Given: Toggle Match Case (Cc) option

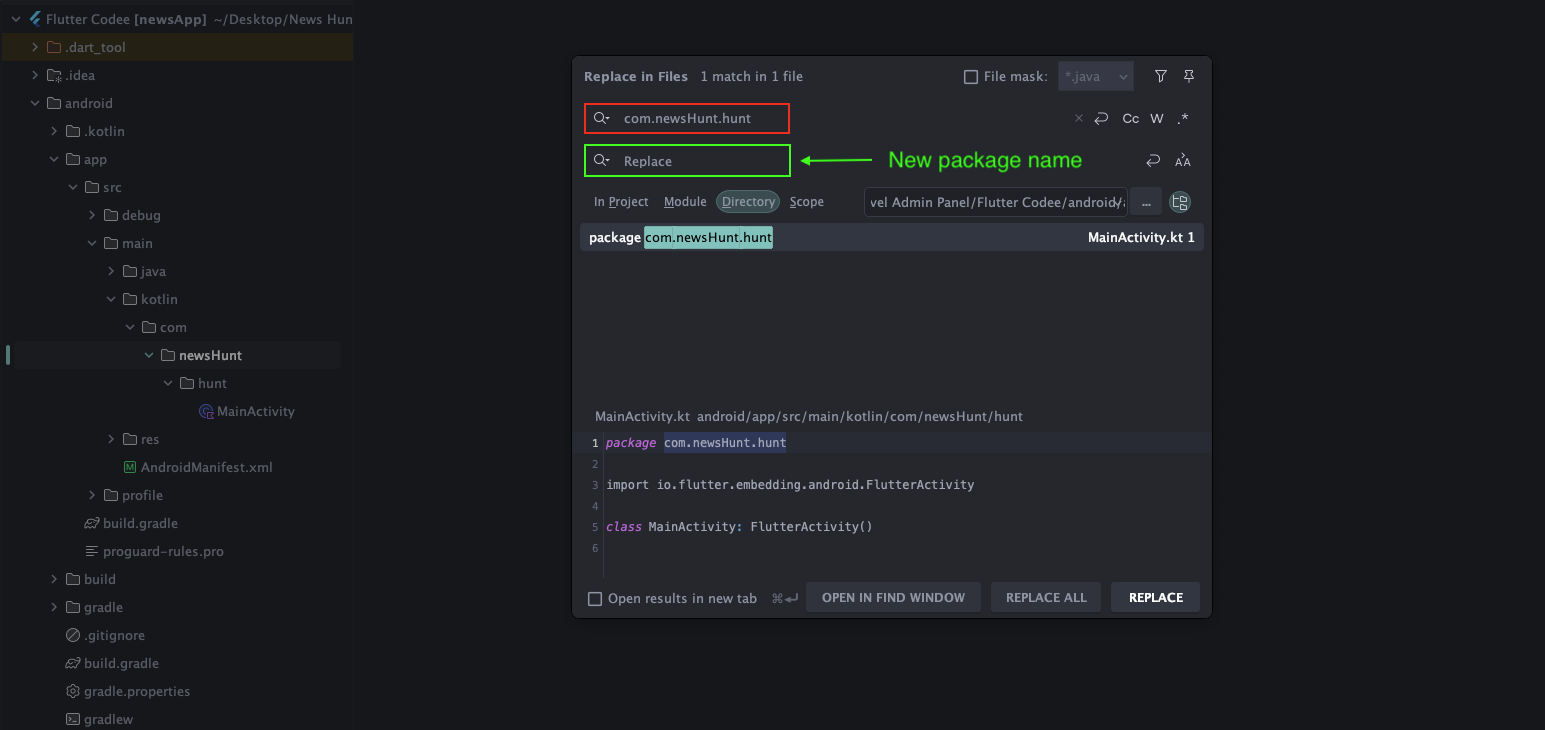Looking at the screenshot, I should click(x=1130, y=119).
